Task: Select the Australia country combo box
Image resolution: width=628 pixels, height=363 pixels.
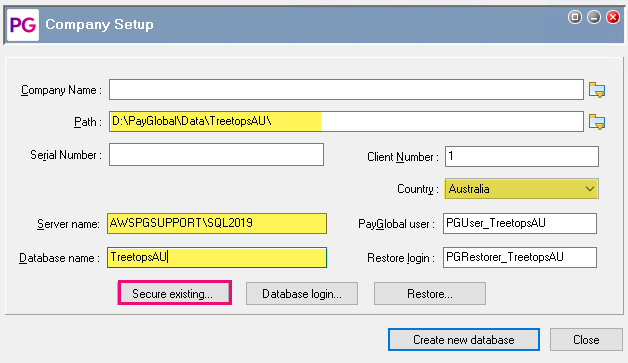Action: pos(521,189)
